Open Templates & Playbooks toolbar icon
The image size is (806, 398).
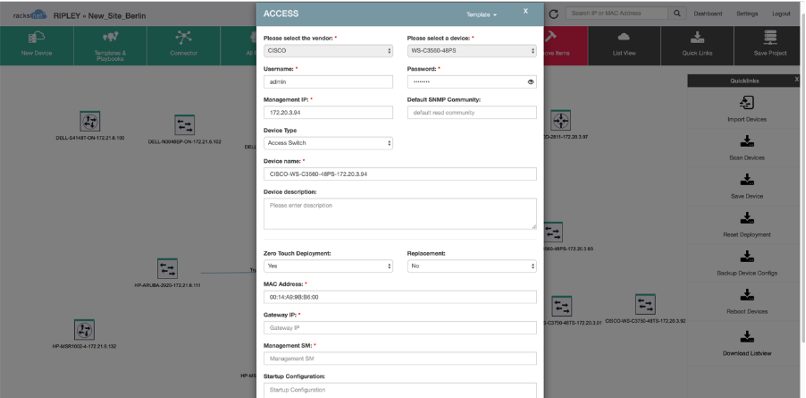point(110,37)
